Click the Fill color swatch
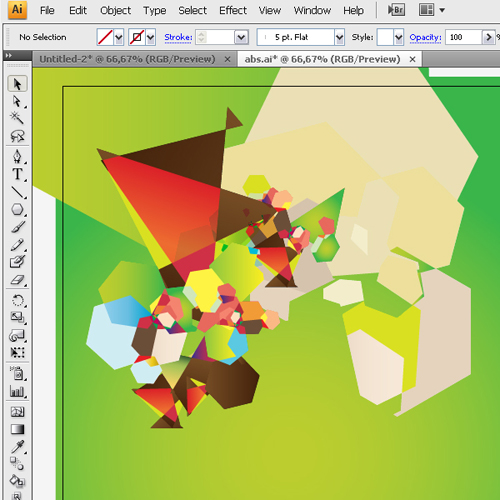Screen dimensions: 500x500 click(105, 37)
